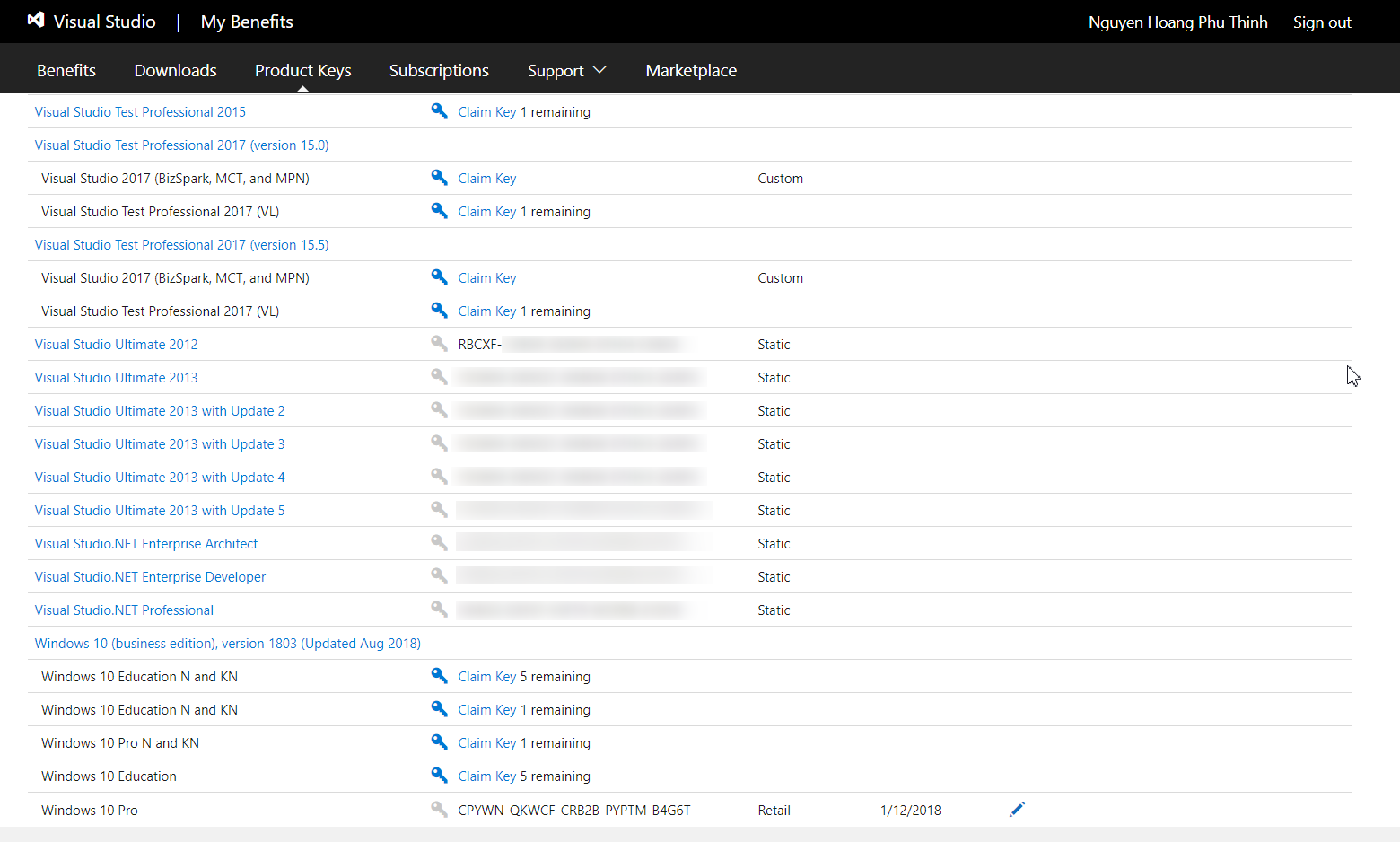Click the key icon for Visual Studio Test Professional 2015

tap(439, 111)
